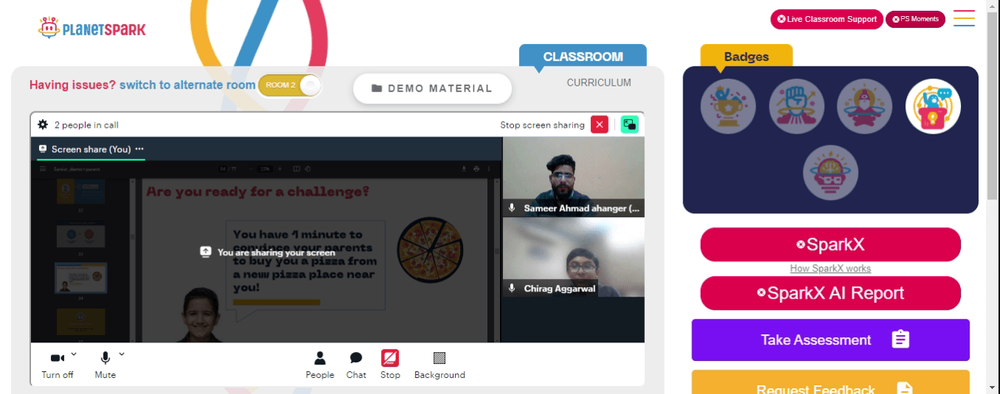Image resolution: width=1000 pixels, height=394 pixels.
Task: Click the red stop screen sharing X button
Action: [x=599, y=124]
